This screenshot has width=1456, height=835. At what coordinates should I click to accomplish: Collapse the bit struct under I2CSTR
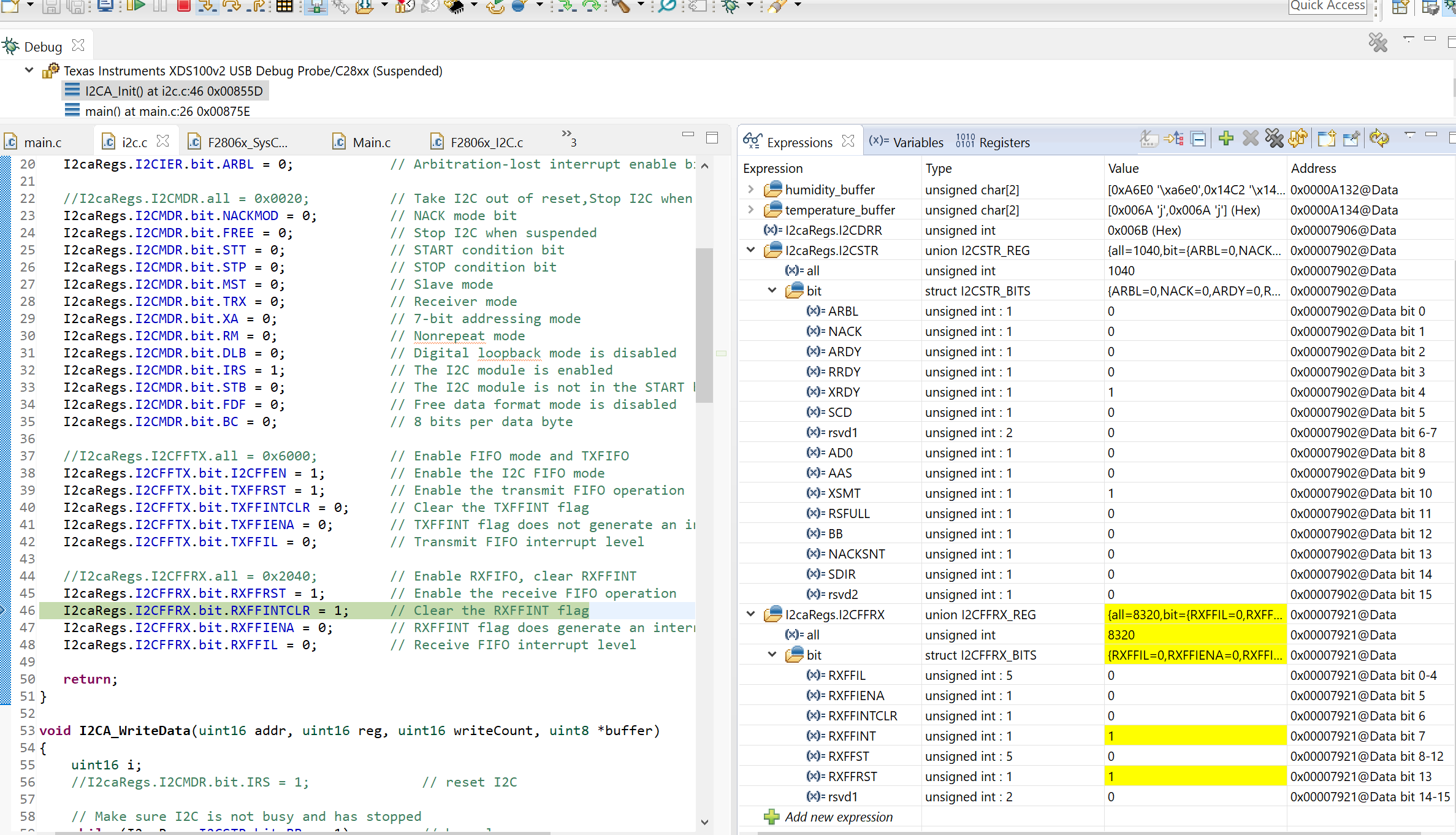772,291
